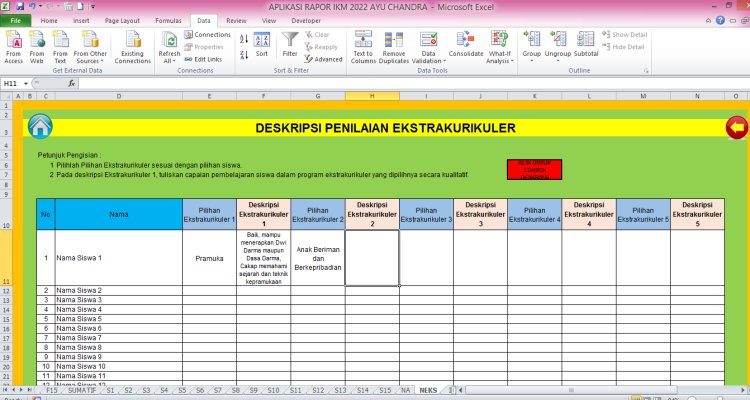Click the Advanced filter button

(323, 59)
